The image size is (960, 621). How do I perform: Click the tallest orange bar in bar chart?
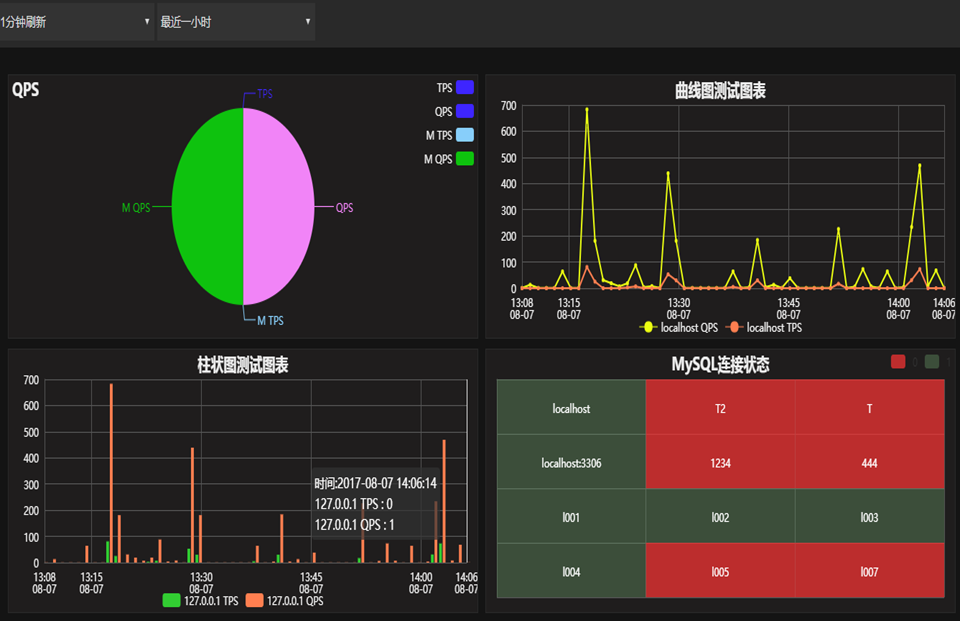111,473
